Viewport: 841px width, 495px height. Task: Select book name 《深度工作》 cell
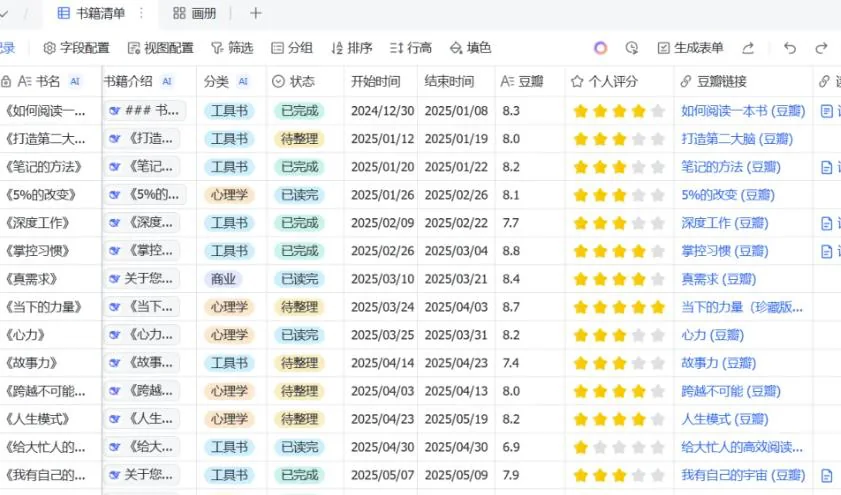(x=38, y=223)
